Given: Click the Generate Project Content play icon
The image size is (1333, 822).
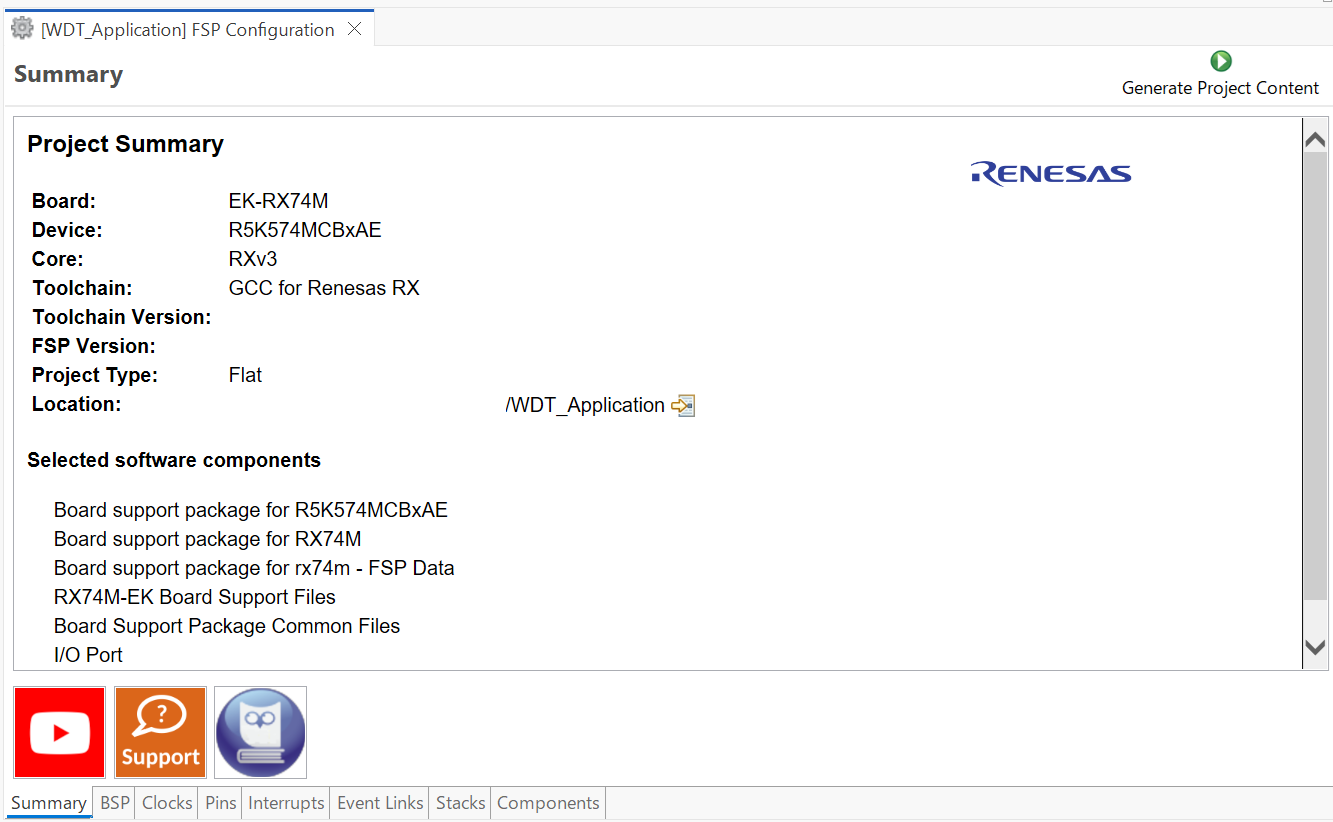Looking at the screenshot, I should 1220,61.
